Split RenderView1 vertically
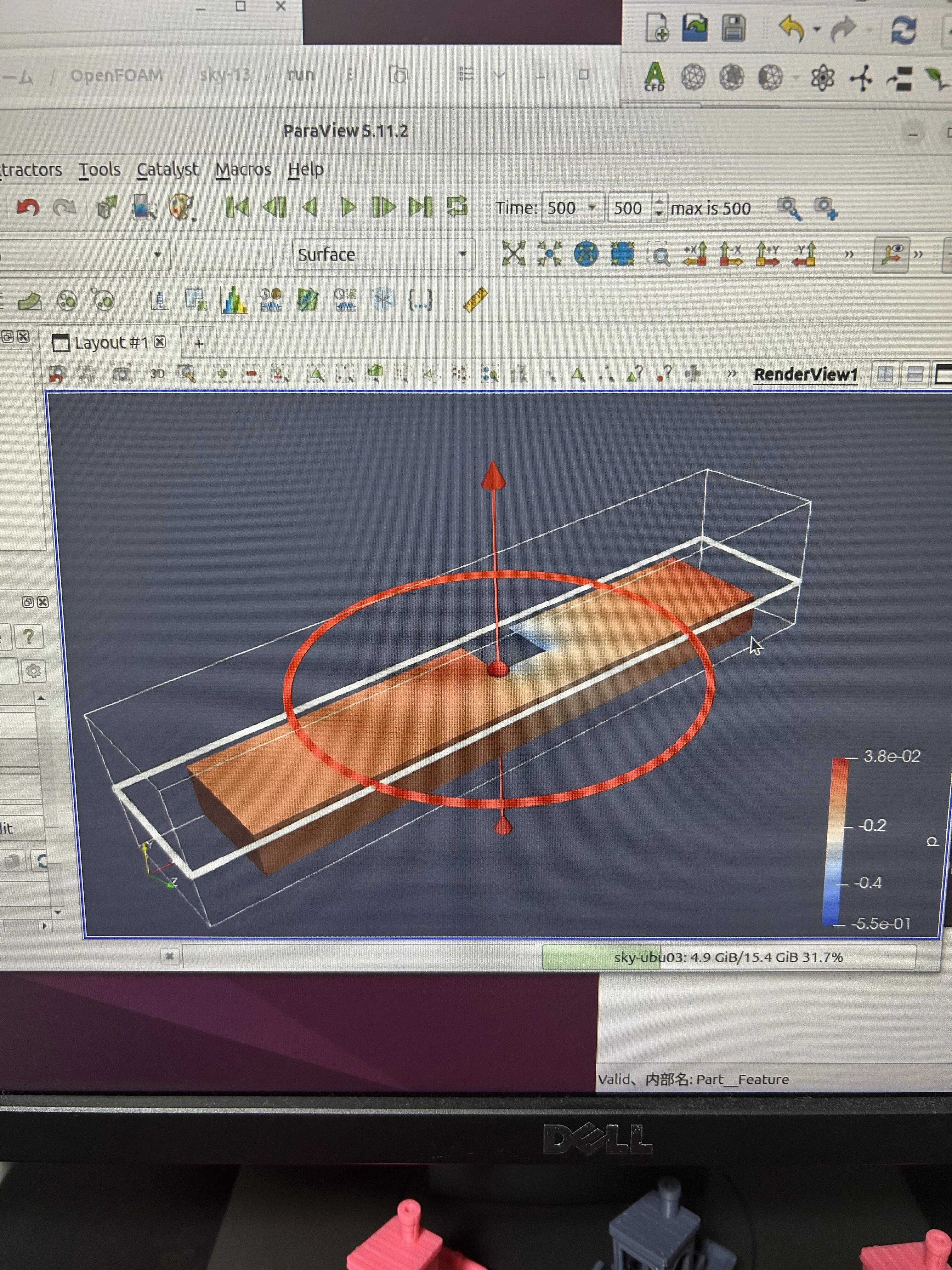Image resolution: width=952 pixels, height=1270 pixels. pyautogui.click(x=915, y=374)
